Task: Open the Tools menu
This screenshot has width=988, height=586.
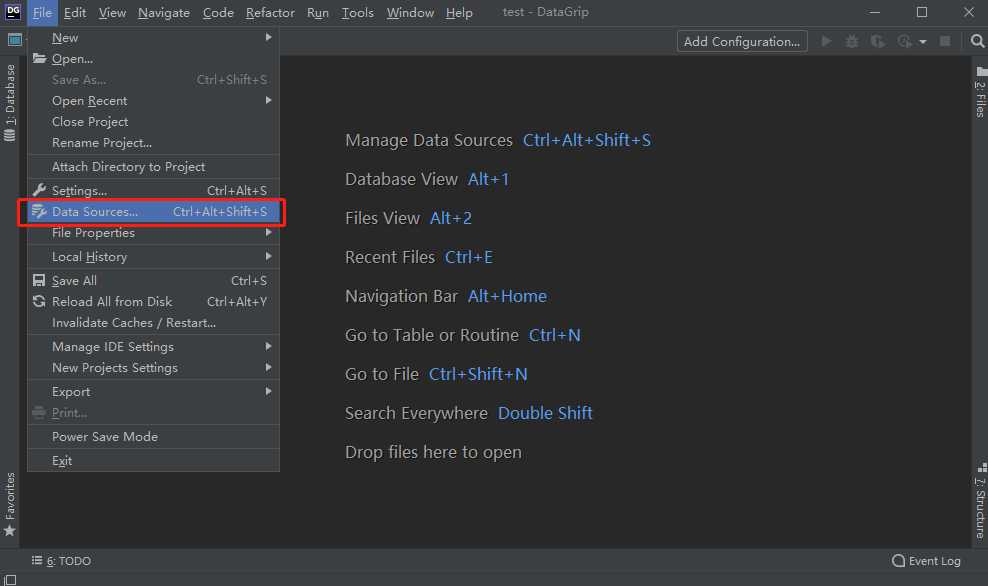Action: click(357, 13)
